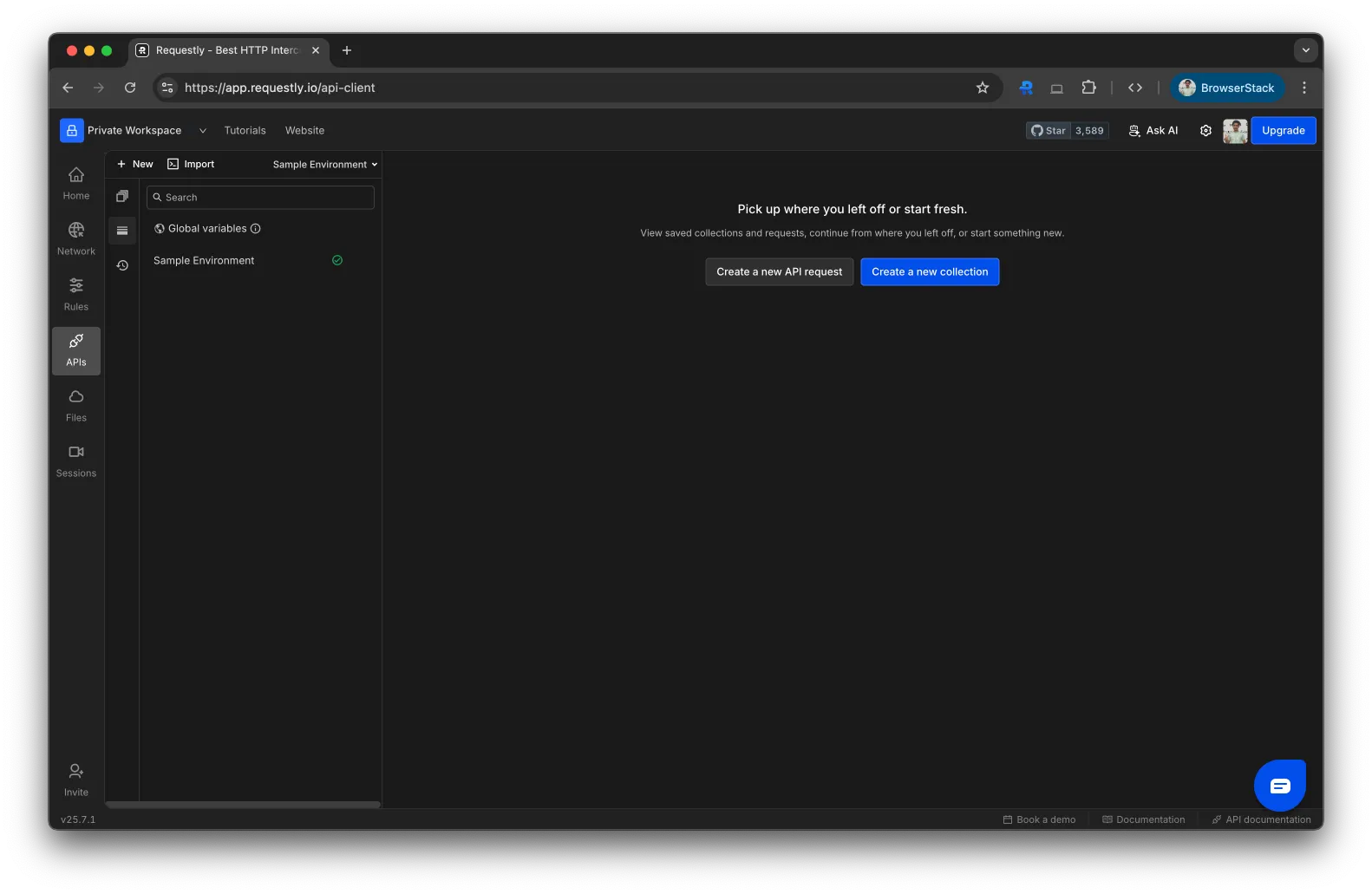
Task: Open the history panel icon
Action: [122, 265]
